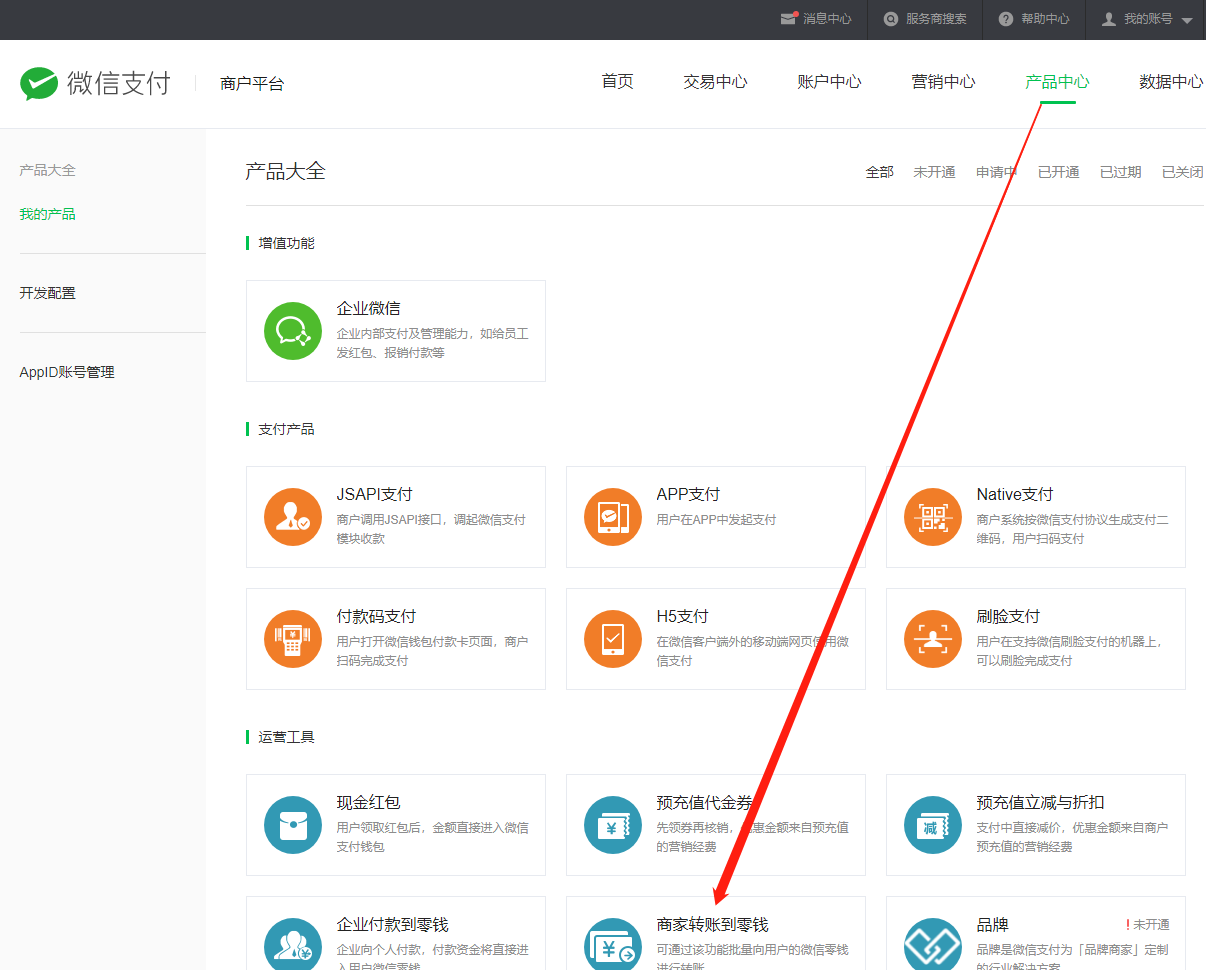Select 我的产品 in the sidebar
Screen dimensions: 1206x970
[47, 214]
